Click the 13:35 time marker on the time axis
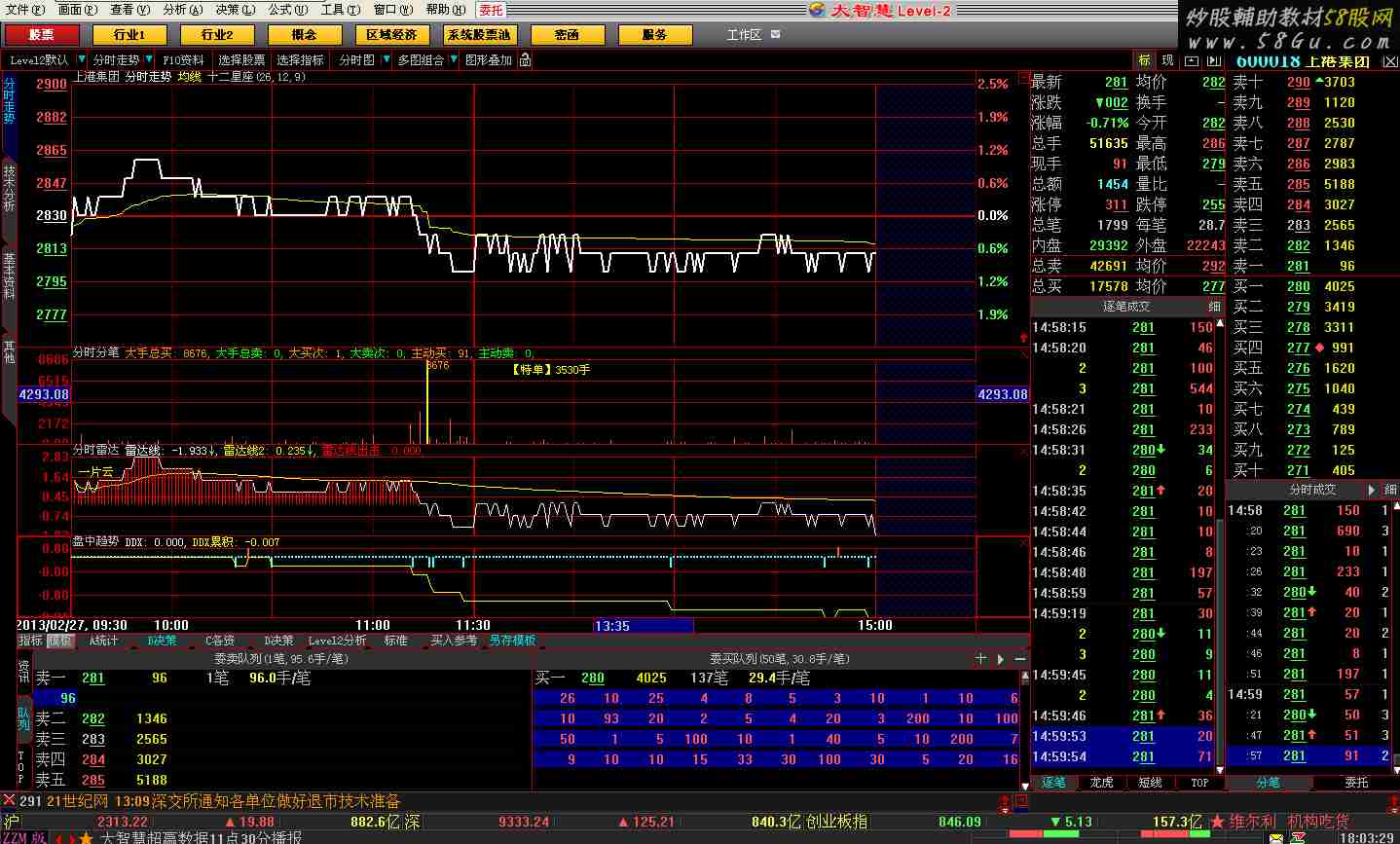 tap(644, 625)
